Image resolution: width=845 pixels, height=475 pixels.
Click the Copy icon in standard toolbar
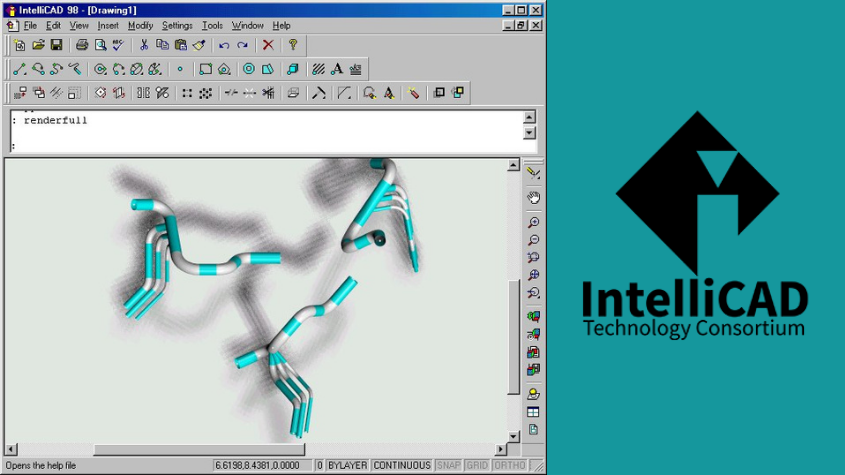[x=162, y=45]
